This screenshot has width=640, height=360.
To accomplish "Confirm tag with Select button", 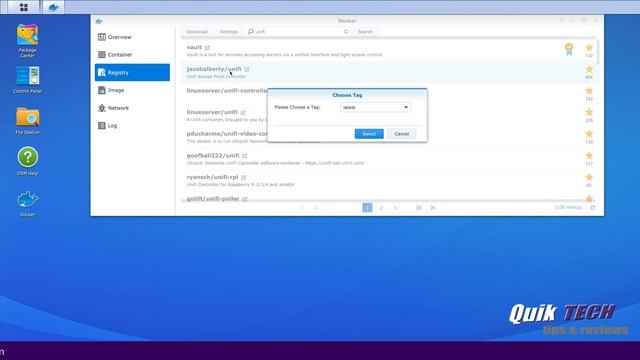I will pos(369,134).
